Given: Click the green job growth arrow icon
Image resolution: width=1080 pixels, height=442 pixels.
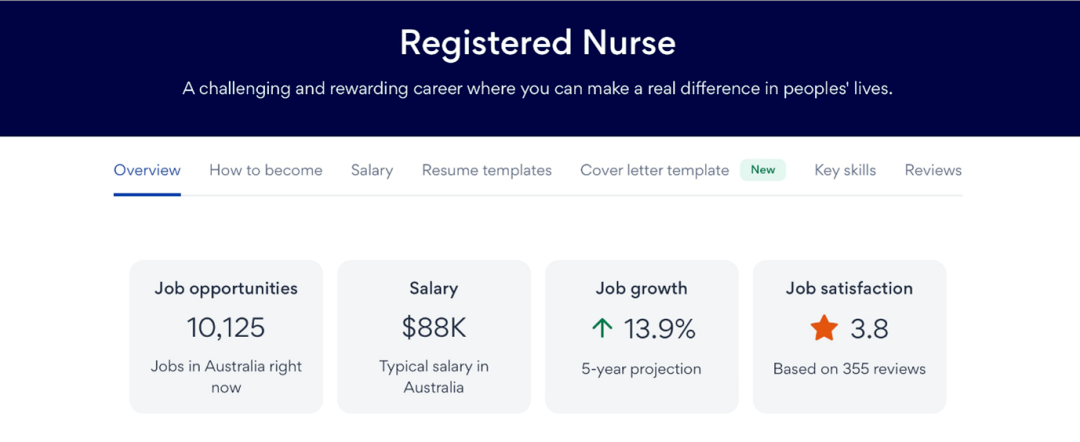Looking at the screenshot, I should [602, 329].
